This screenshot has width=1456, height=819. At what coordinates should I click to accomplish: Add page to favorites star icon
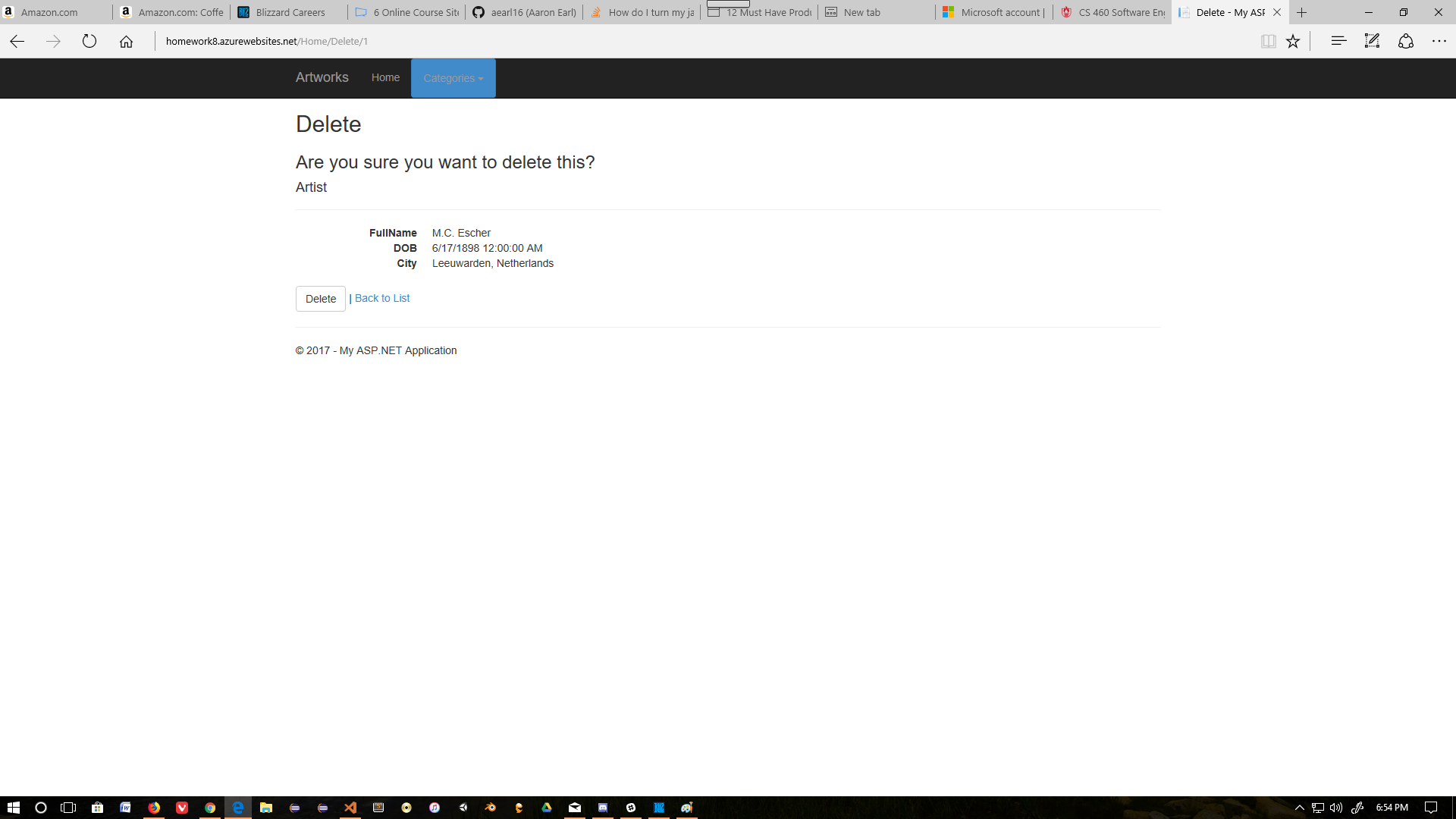(x=1293, y=42)
